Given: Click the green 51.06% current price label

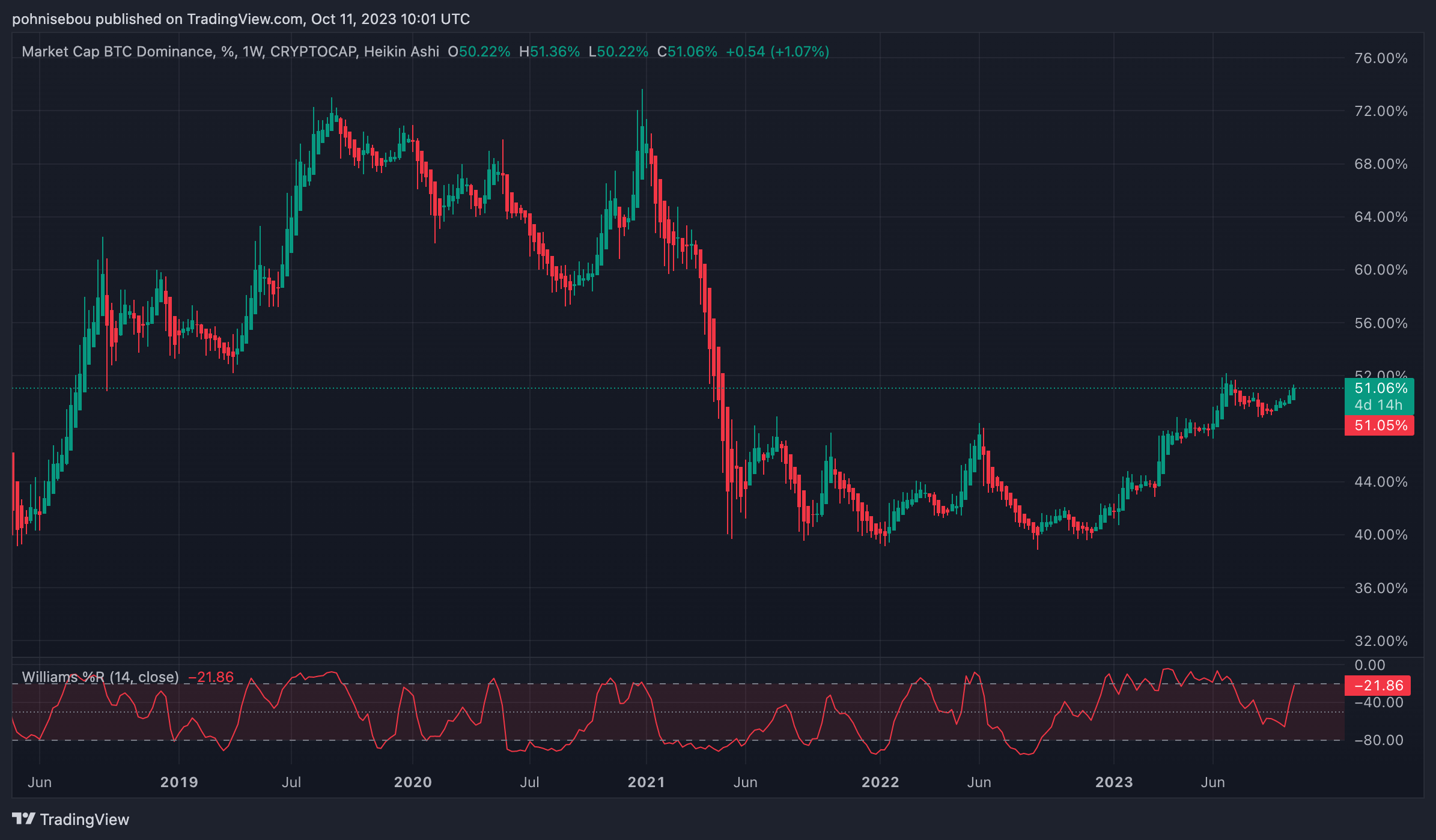Looking at the screenshot, I should pyautogui.click(x=1381, y=388).
